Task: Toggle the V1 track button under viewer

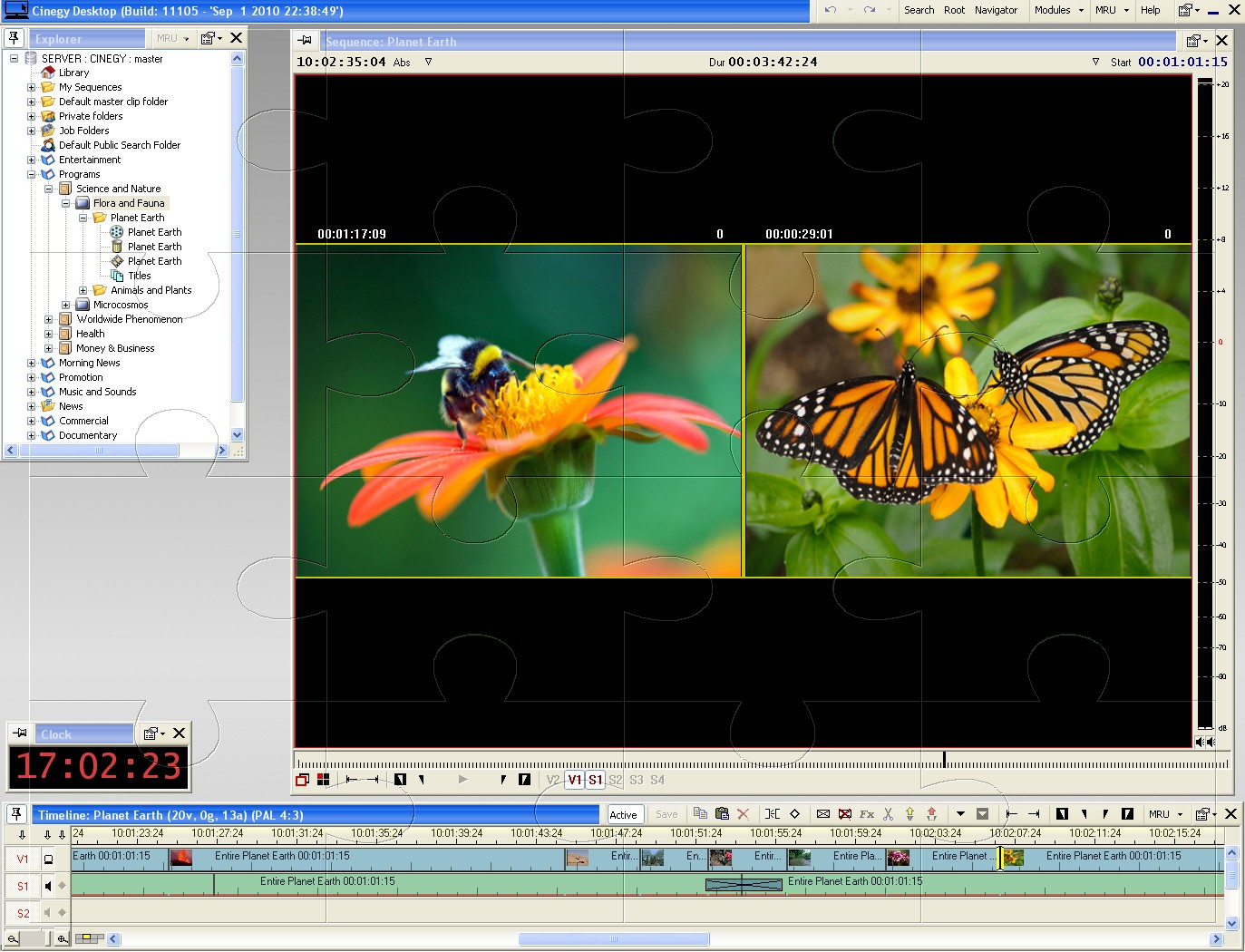Action: 574,780
